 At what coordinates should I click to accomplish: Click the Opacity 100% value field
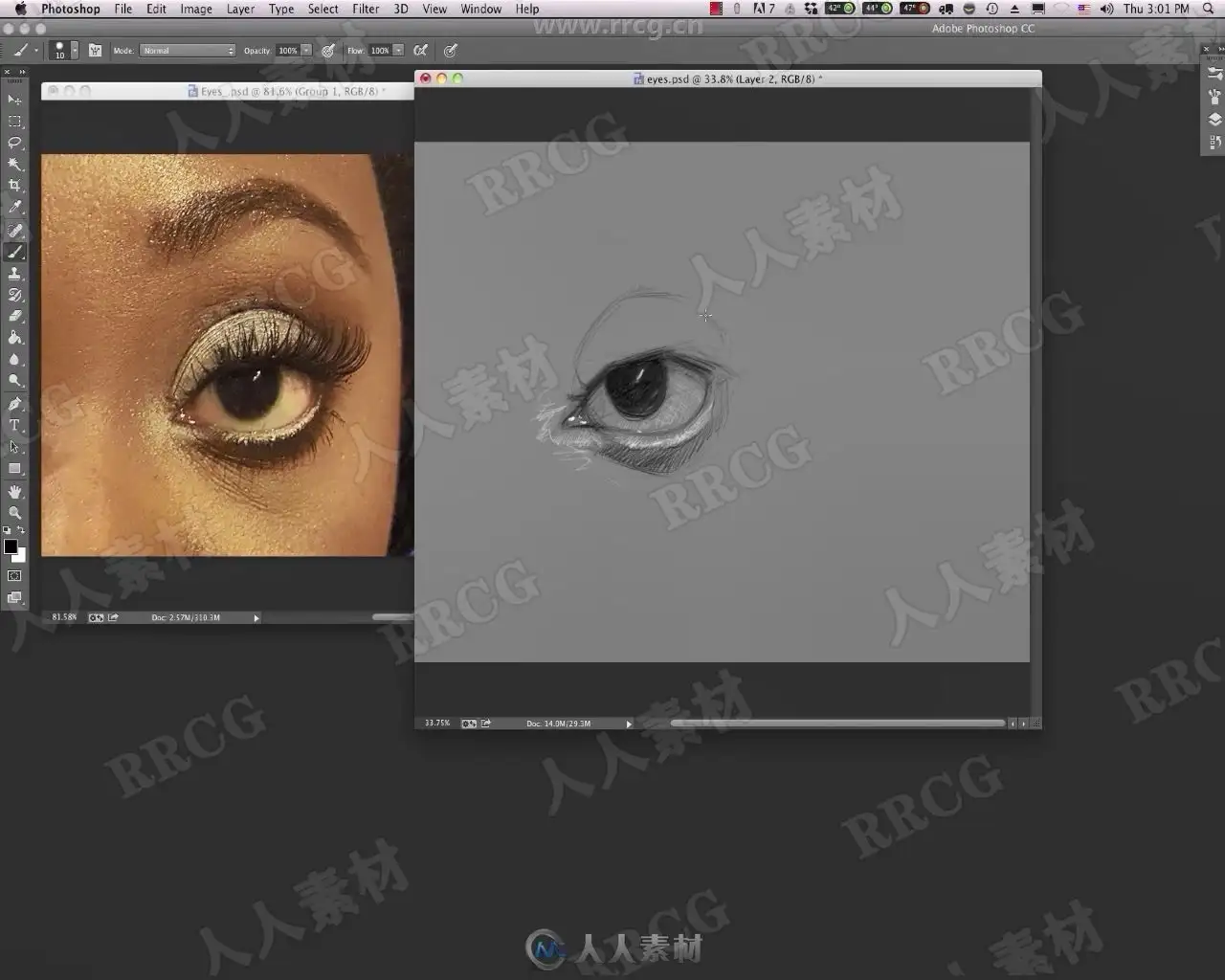click(287, 50)
